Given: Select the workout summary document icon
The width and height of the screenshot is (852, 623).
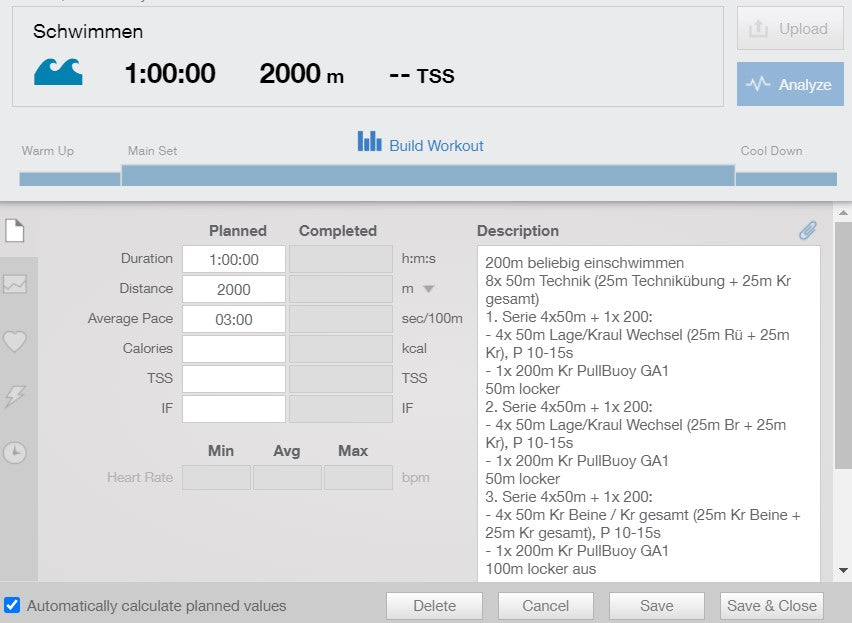Looking at the screenshot, I should point(14,231).
